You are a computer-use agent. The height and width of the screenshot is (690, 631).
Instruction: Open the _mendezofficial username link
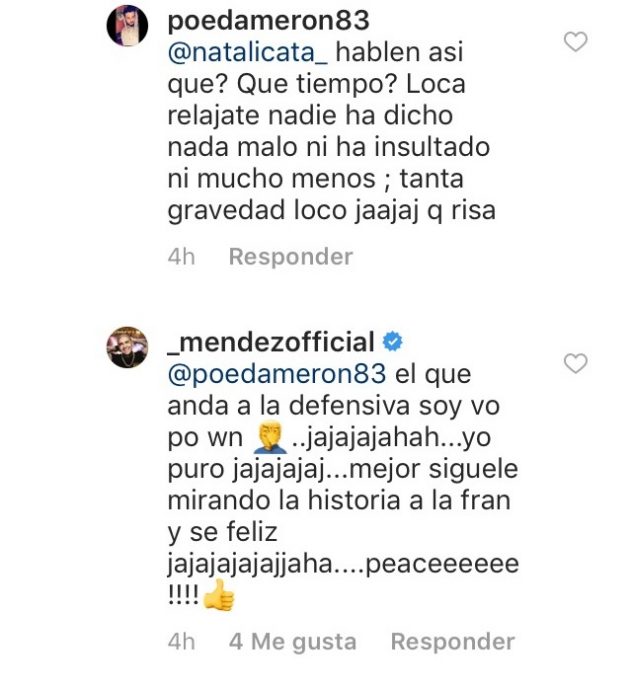point(268,343)
